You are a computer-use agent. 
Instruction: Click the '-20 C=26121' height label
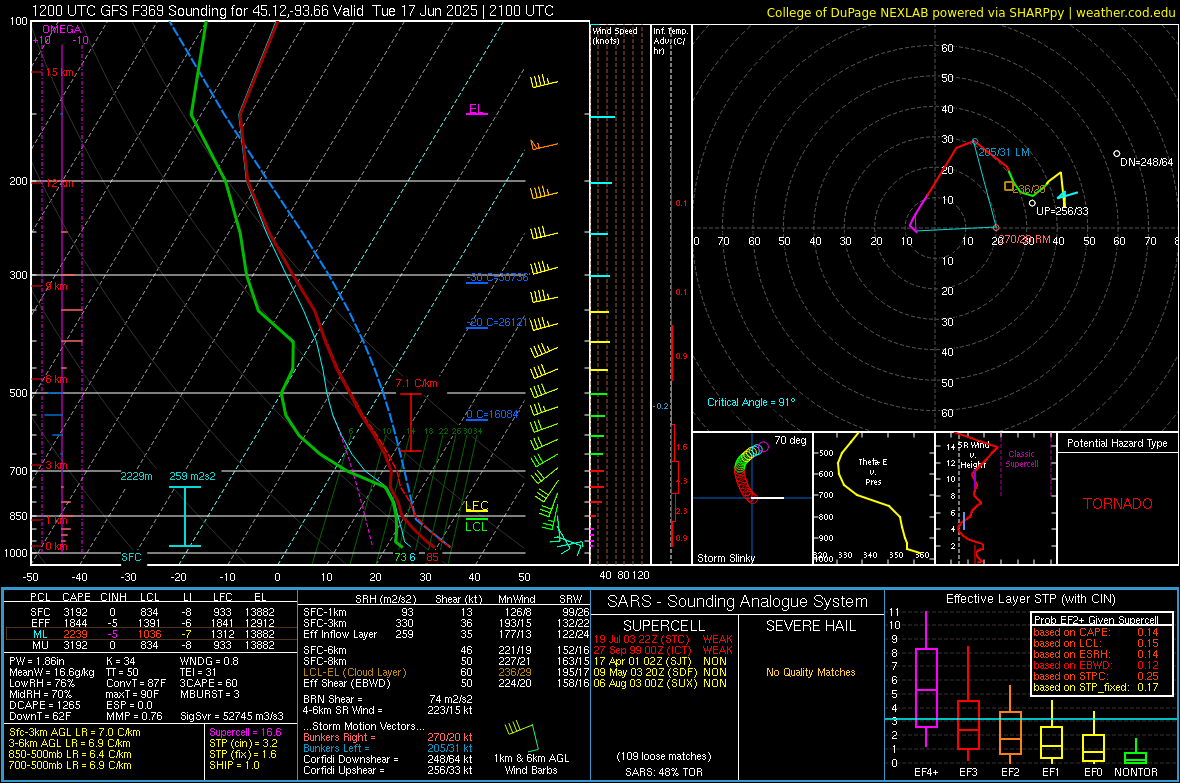coord(497,322)
